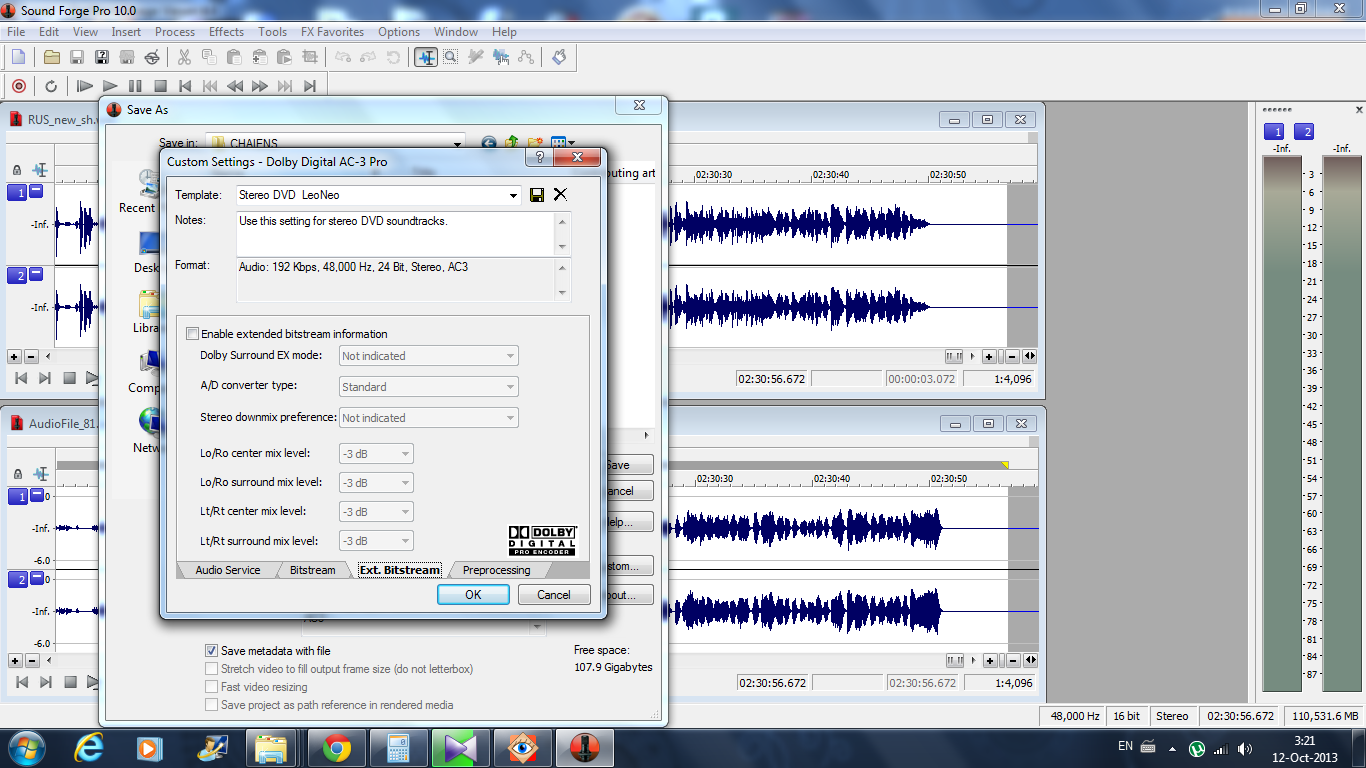Click the Copy toolbar icon

[x=209, y=57]
